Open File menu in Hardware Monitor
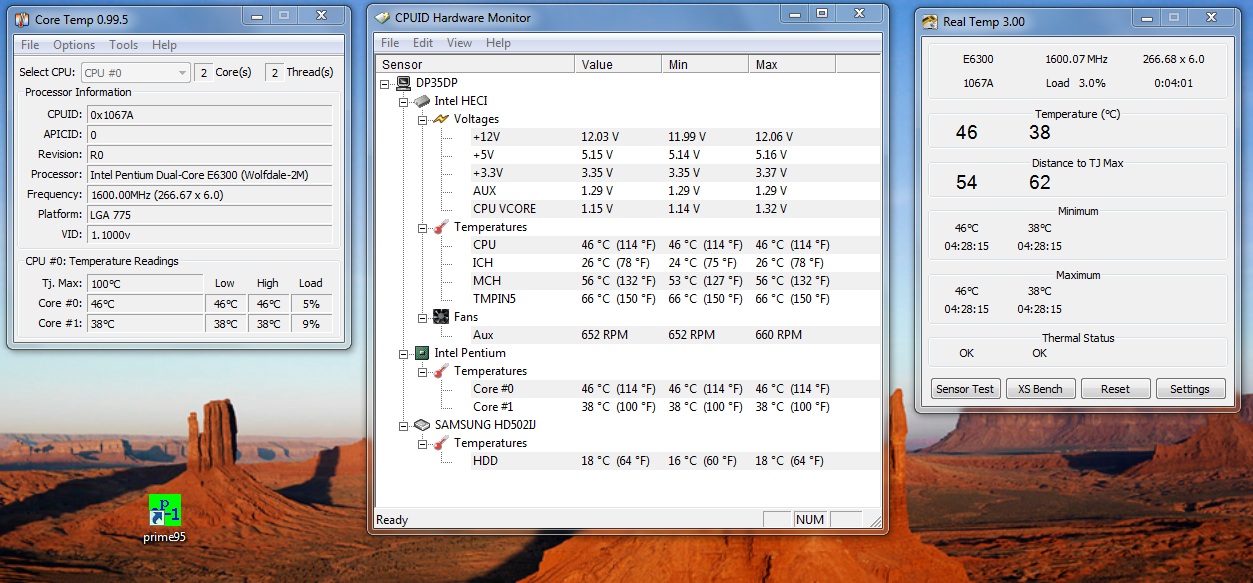The height and width of the screenshot is (583, 1253). coord(390,43)
